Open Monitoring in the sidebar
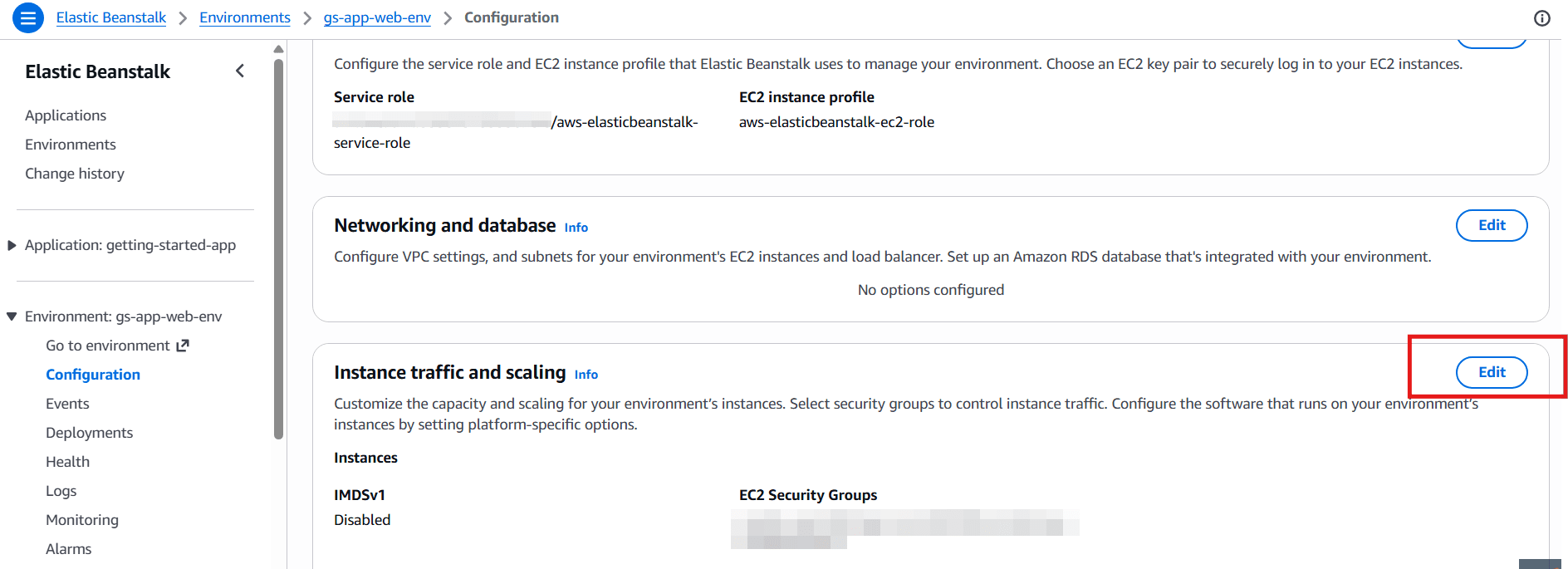The image size is (1568, 569). point(82,520)
